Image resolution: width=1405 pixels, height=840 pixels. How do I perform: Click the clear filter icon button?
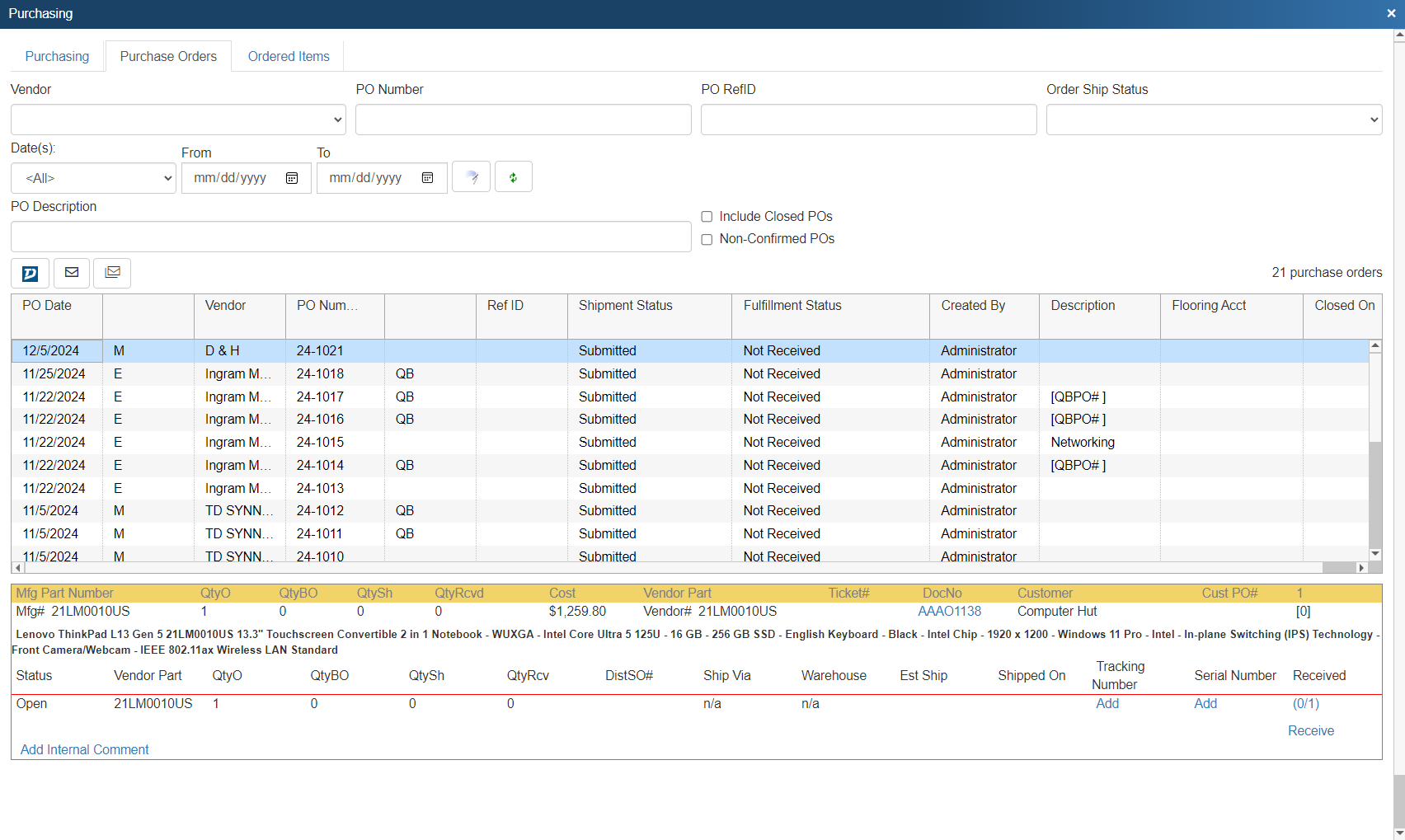[x=472, y=177]
